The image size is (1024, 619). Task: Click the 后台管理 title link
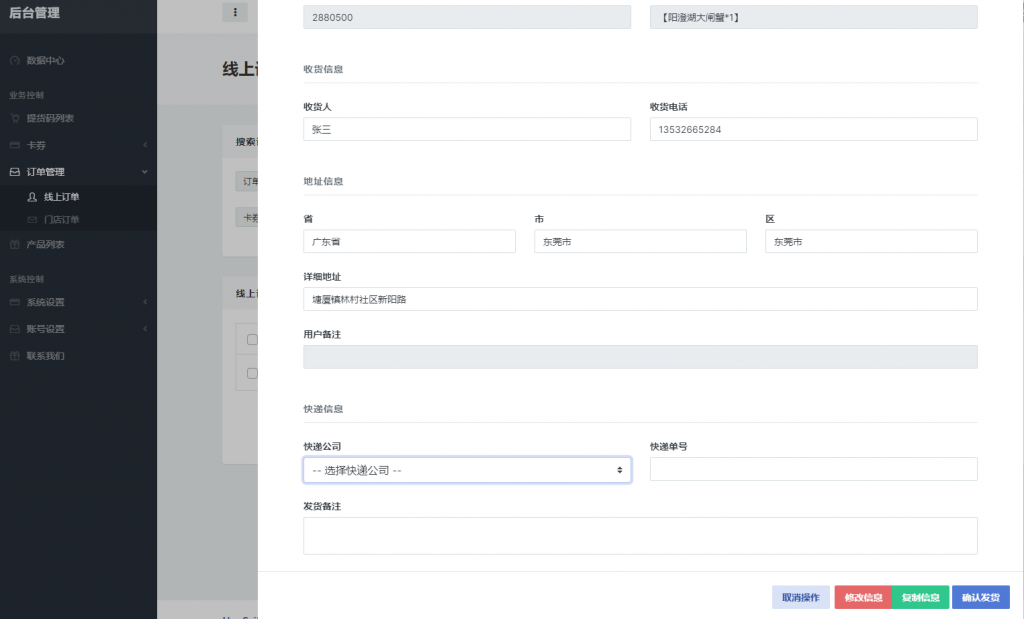click(35, 12)
